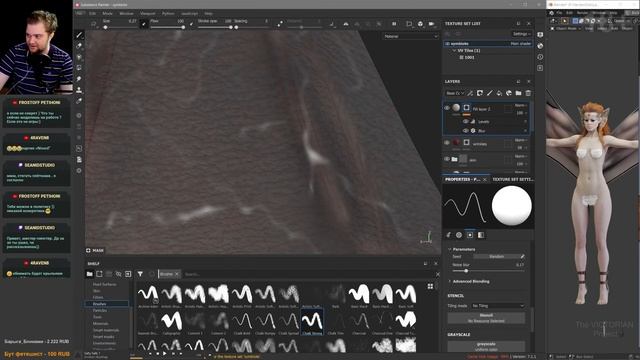Add a mask using Layers toolbar icon

tap(480, 93)
